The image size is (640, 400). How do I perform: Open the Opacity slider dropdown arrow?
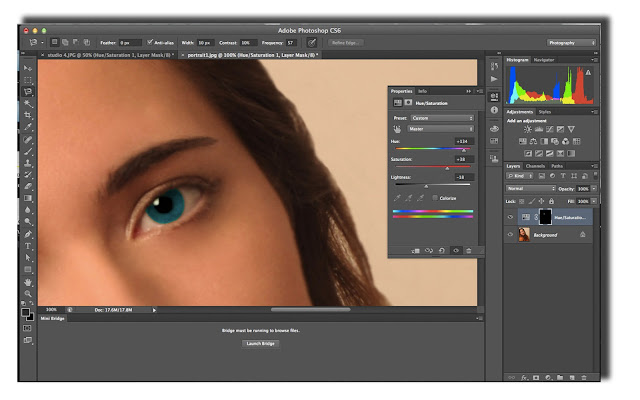point(594,189)
